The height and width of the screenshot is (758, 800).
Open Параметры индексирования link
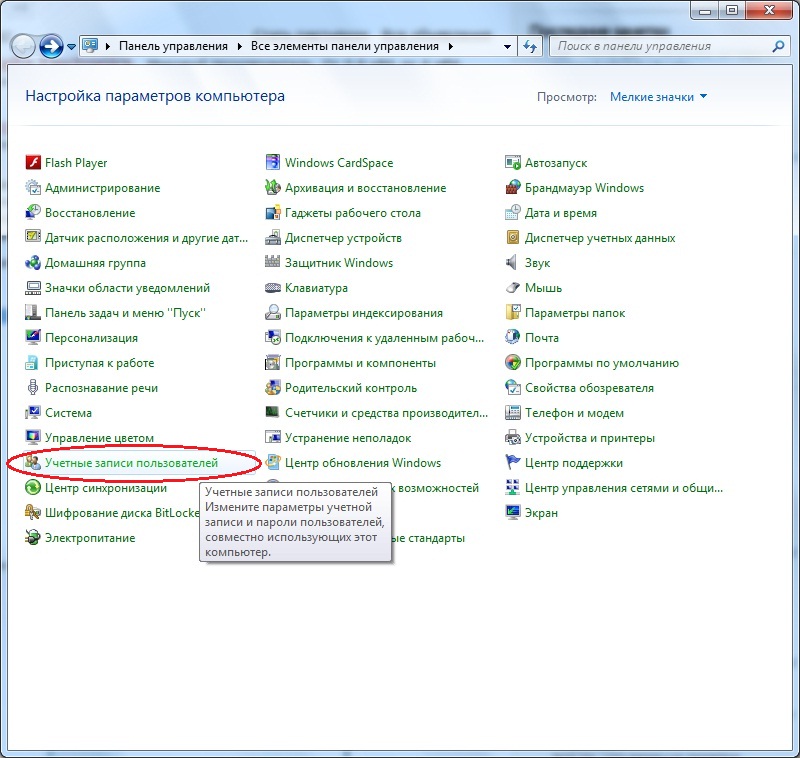tap(364, 313)
